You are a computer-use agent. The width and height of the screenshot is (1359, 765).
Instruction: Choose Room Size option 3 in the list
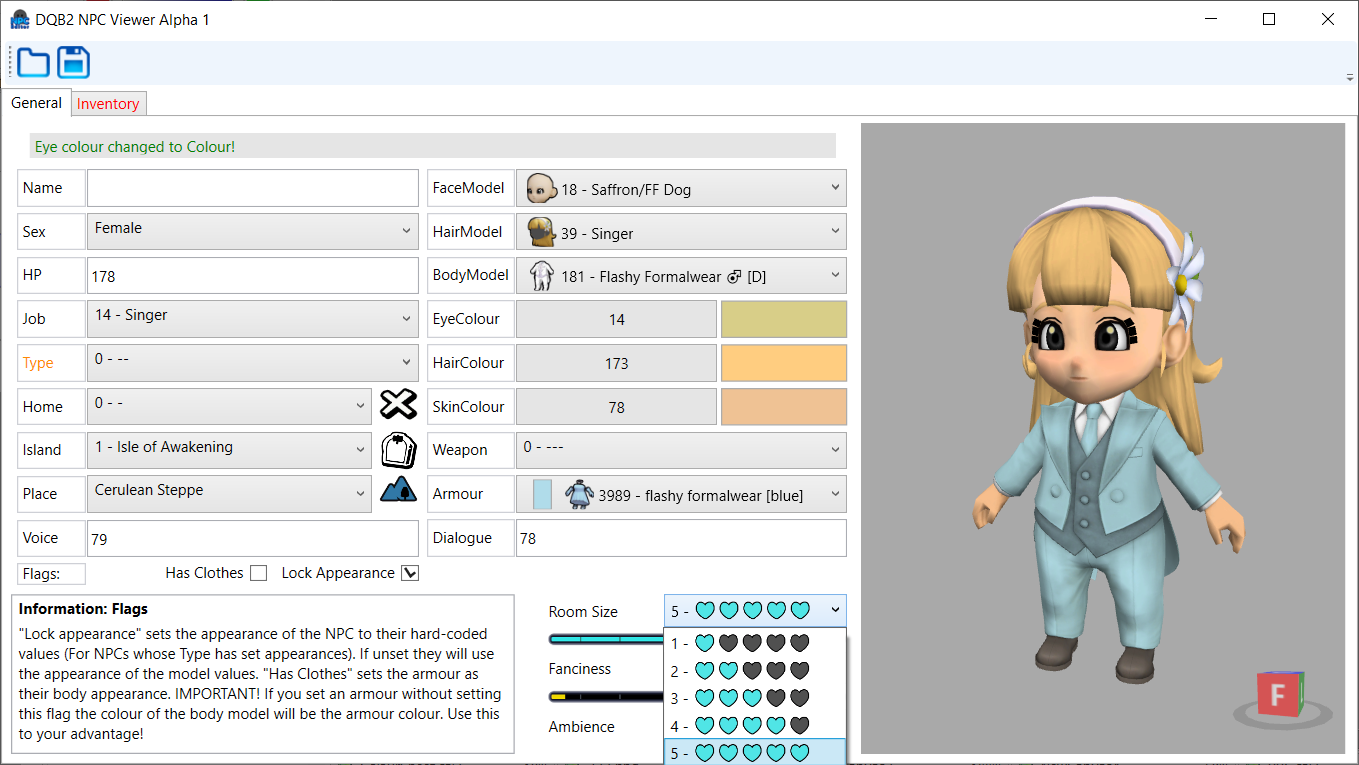coord(755,698)
